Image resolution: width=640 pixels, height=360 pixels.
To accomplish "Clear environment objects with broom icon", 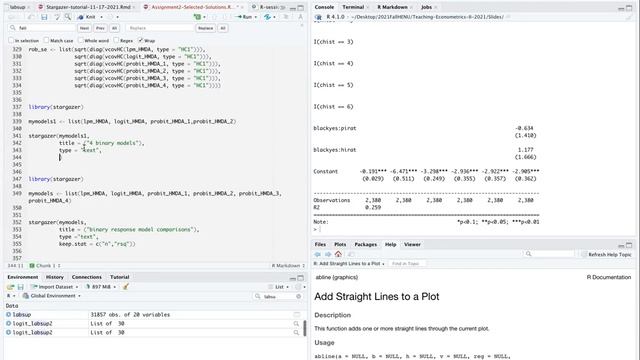I will click(x=126, y=287).
